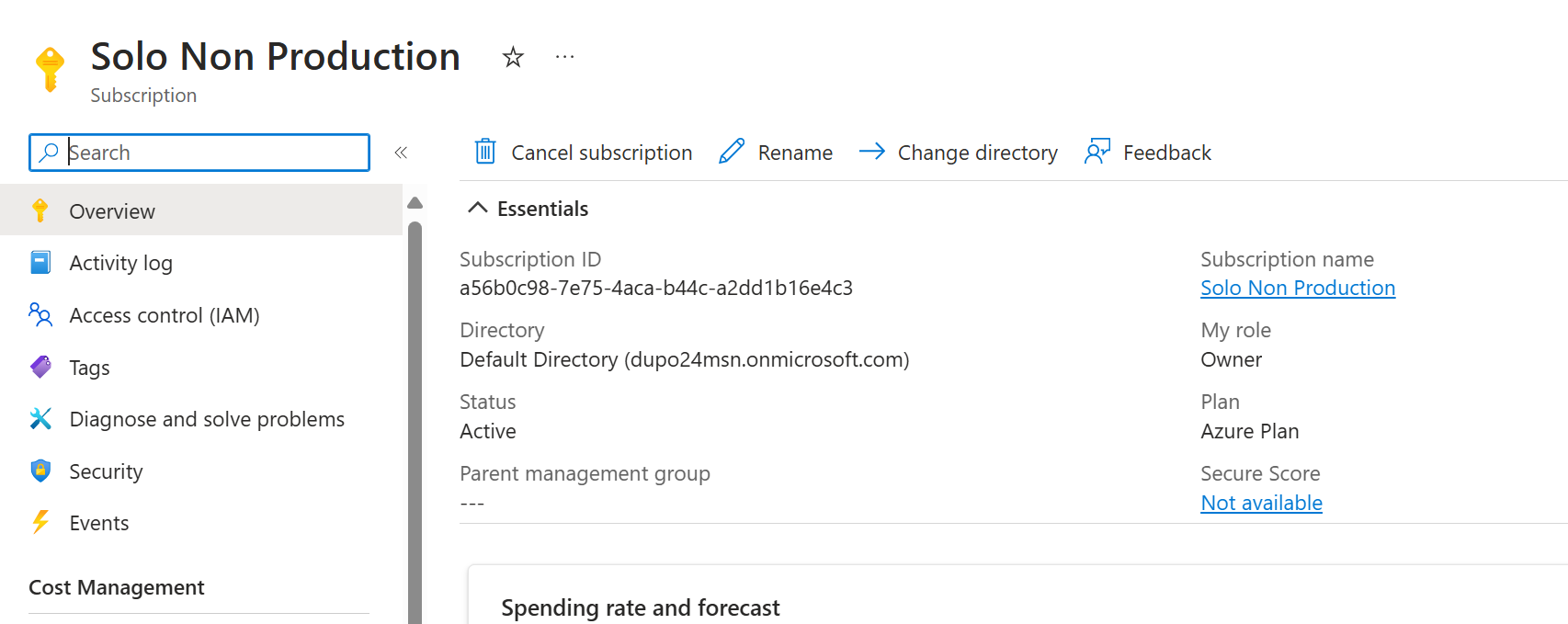The width and height of the screenshot is (1568, 624).
Task: Click the Activity log book icon
Action: [40, 263]
